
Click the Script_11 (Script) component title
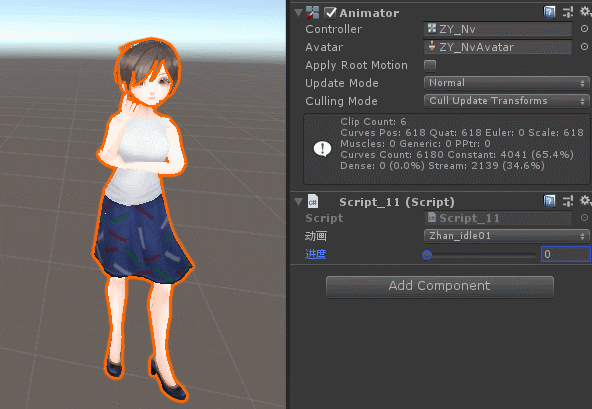[x=396, y=202]
